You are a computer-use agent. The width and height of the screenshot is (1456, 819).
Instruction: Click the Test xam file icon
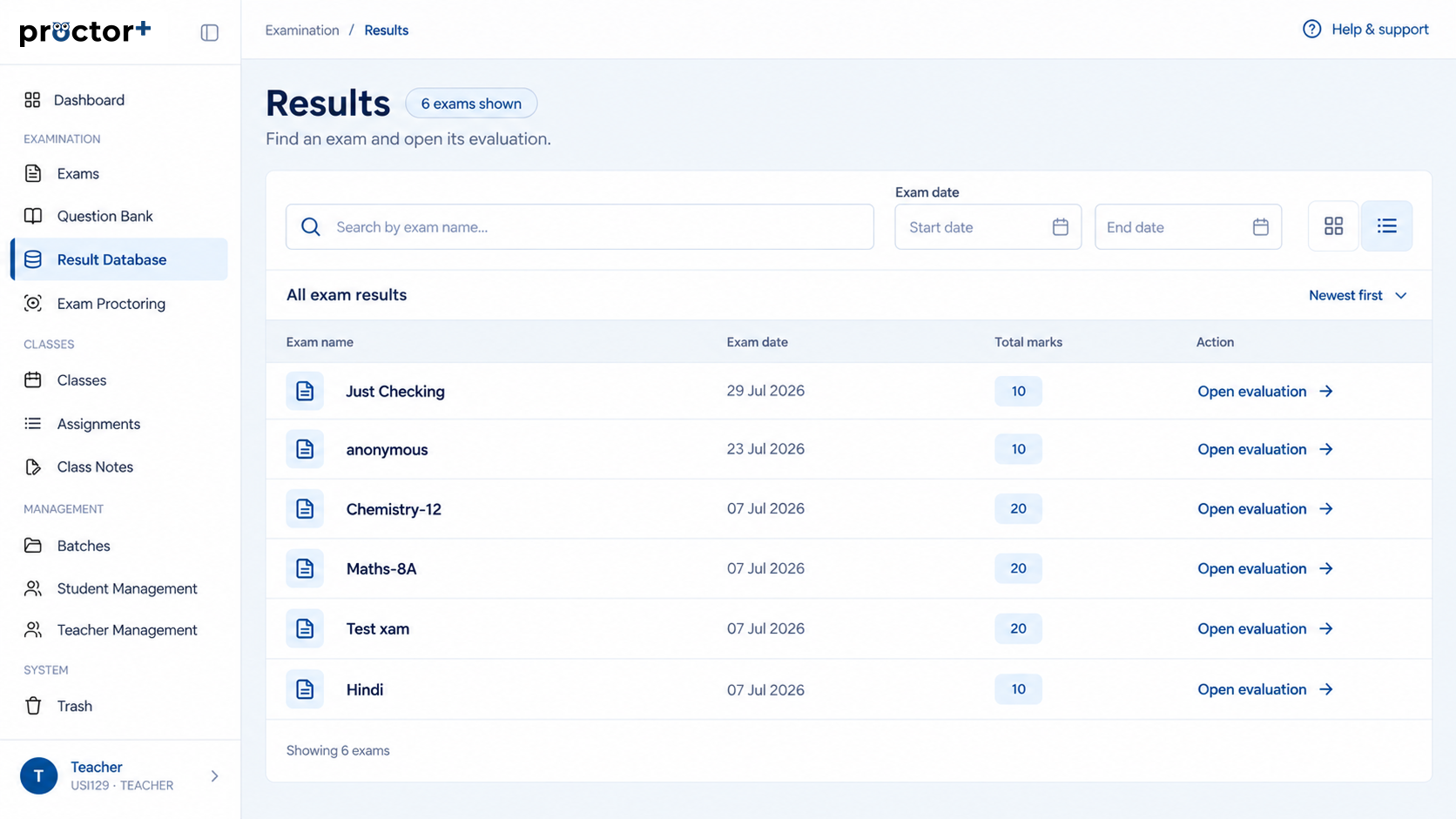[x=305, y=628]
